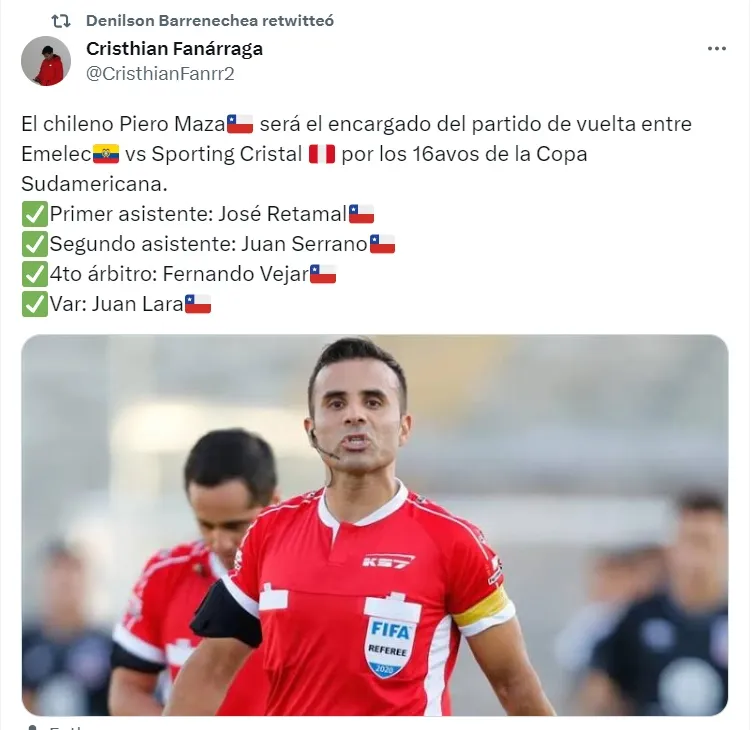Click the Chile flag after José Retamal
Viewport: 753px width, 730px height.
tap(361, 214)
